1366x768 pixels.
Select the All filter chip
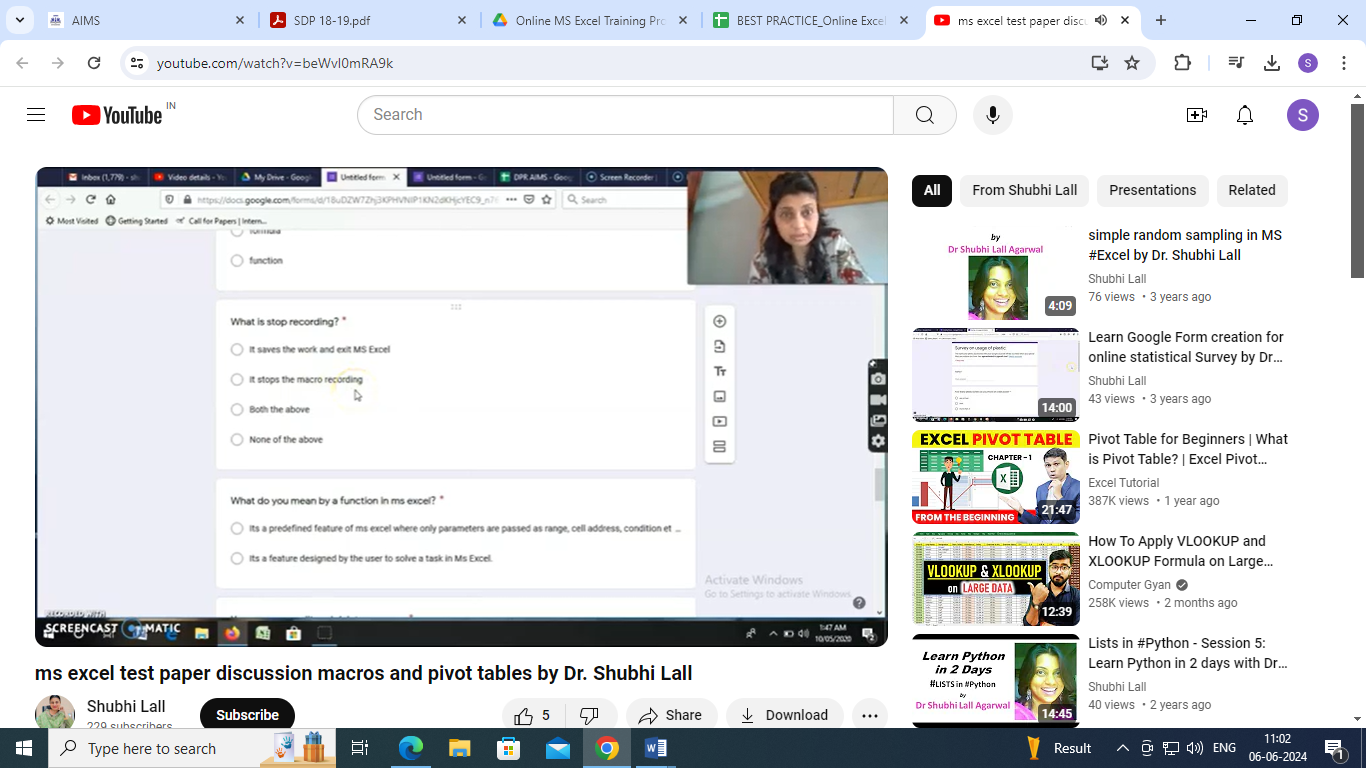[932, 190]
